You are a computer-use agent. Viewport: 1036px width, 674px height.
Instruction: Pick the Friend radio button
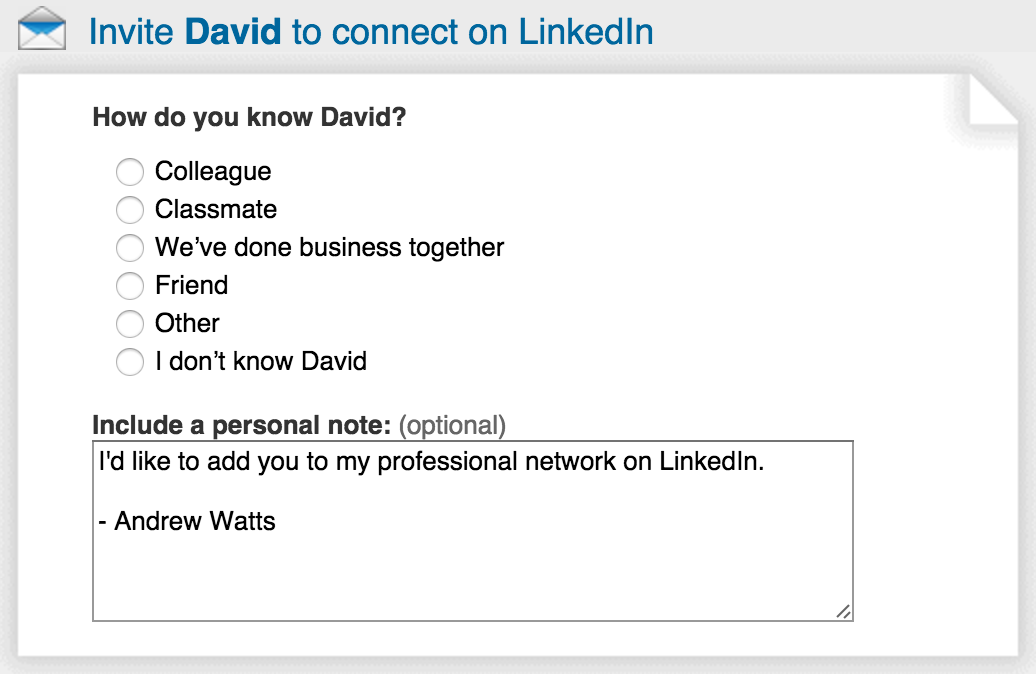tap(130, 286)
